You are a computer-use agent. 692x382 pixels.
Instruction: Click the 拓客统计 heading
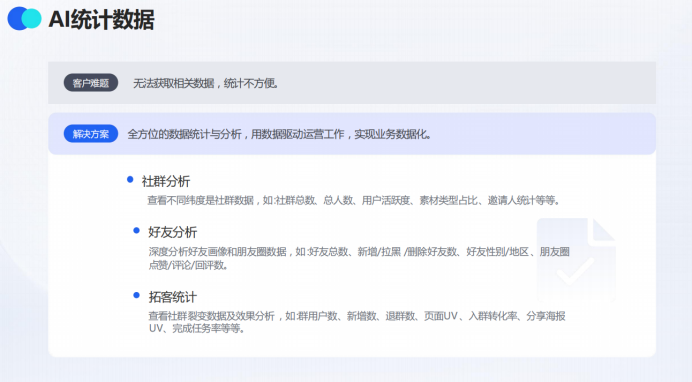pyautogui.click(x=173, y=297)
